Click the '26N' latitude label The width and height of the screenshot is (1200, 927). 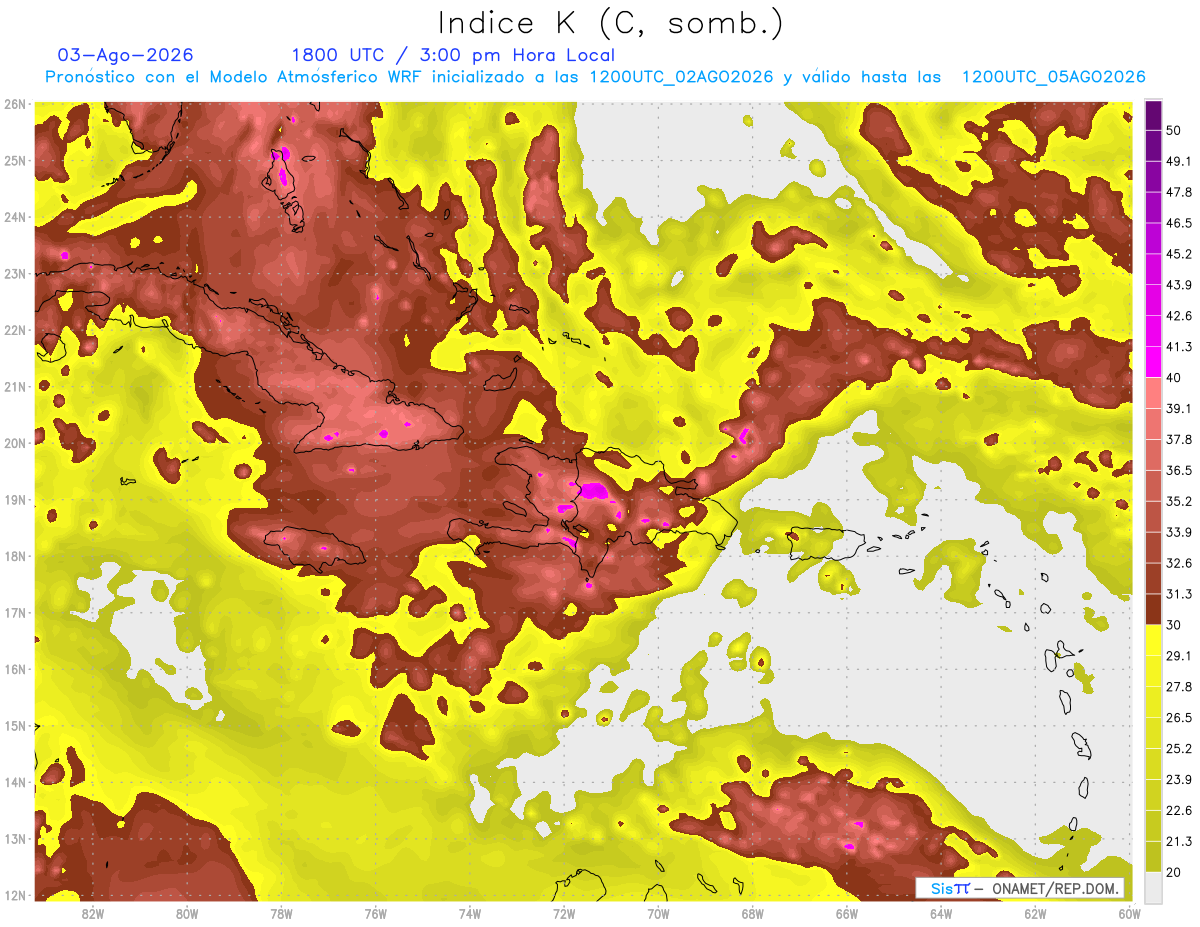[15, 104]
